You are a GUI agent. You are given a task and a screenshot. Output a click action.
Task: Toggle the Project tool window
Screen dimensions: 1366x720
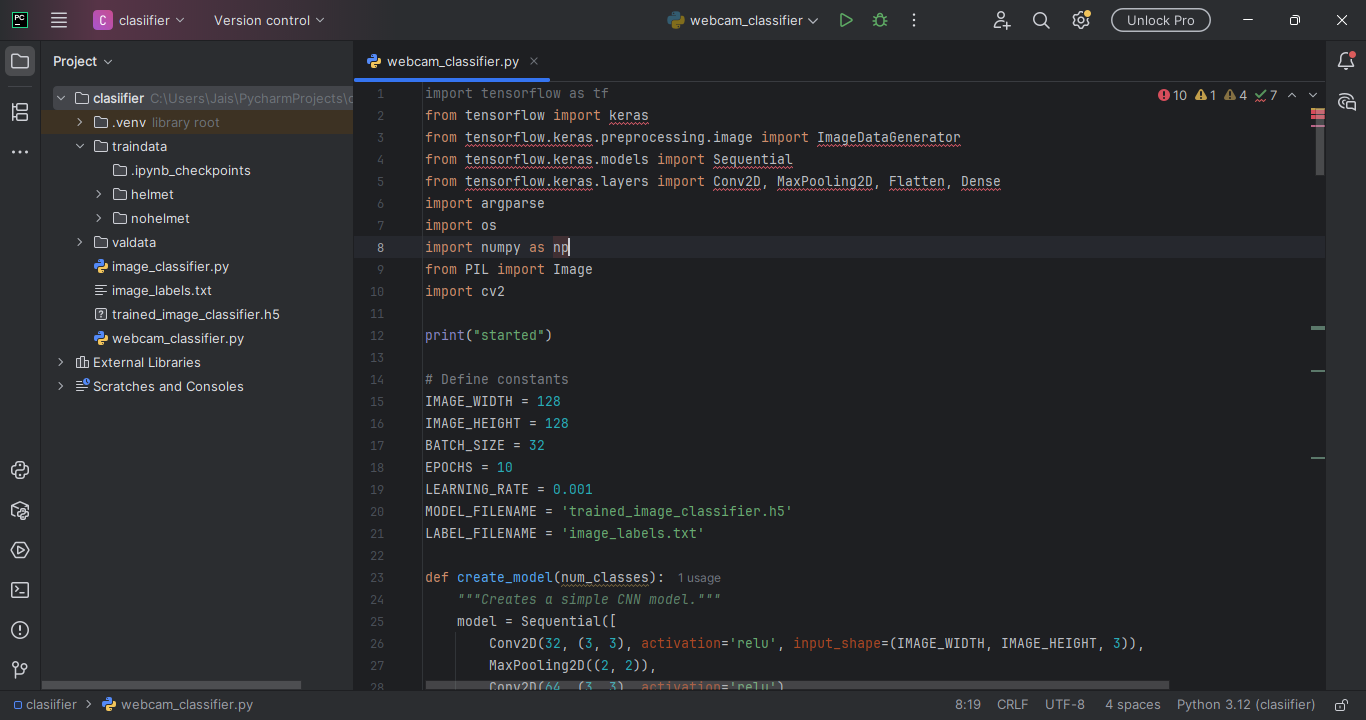20,61
